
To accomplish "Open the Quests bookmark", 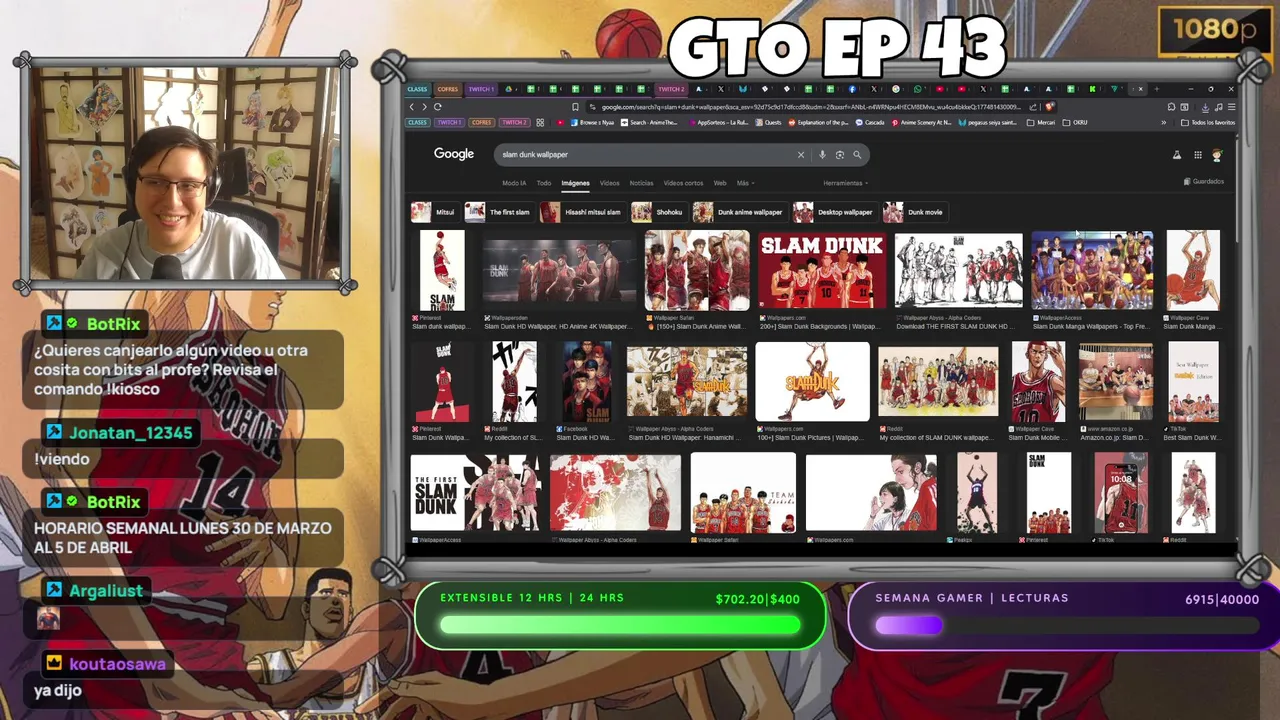I will click(x=768, y=123).
